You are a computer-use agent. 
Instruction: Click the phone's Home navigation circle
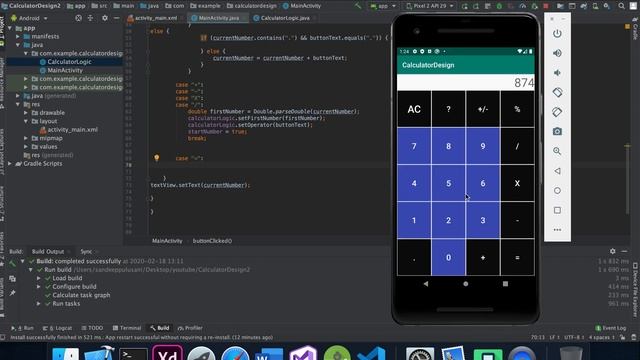(x=465, y=284)
